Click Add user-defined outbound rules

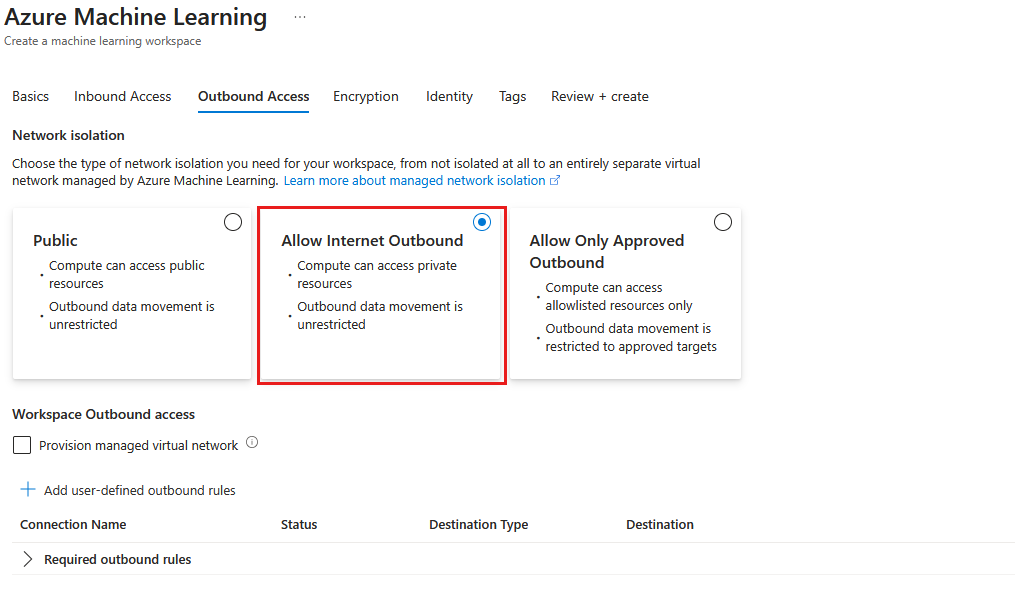[x=138, y=490]
